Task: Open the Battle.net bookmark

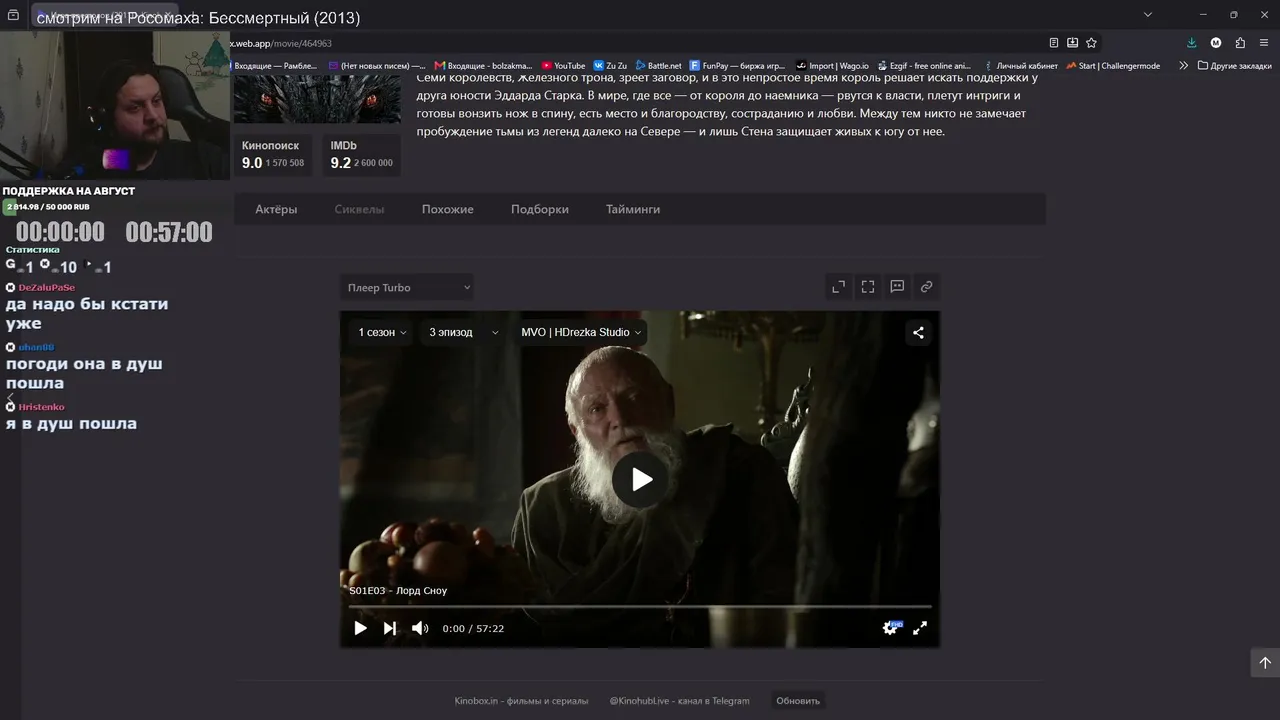Action: click(658, 66)
